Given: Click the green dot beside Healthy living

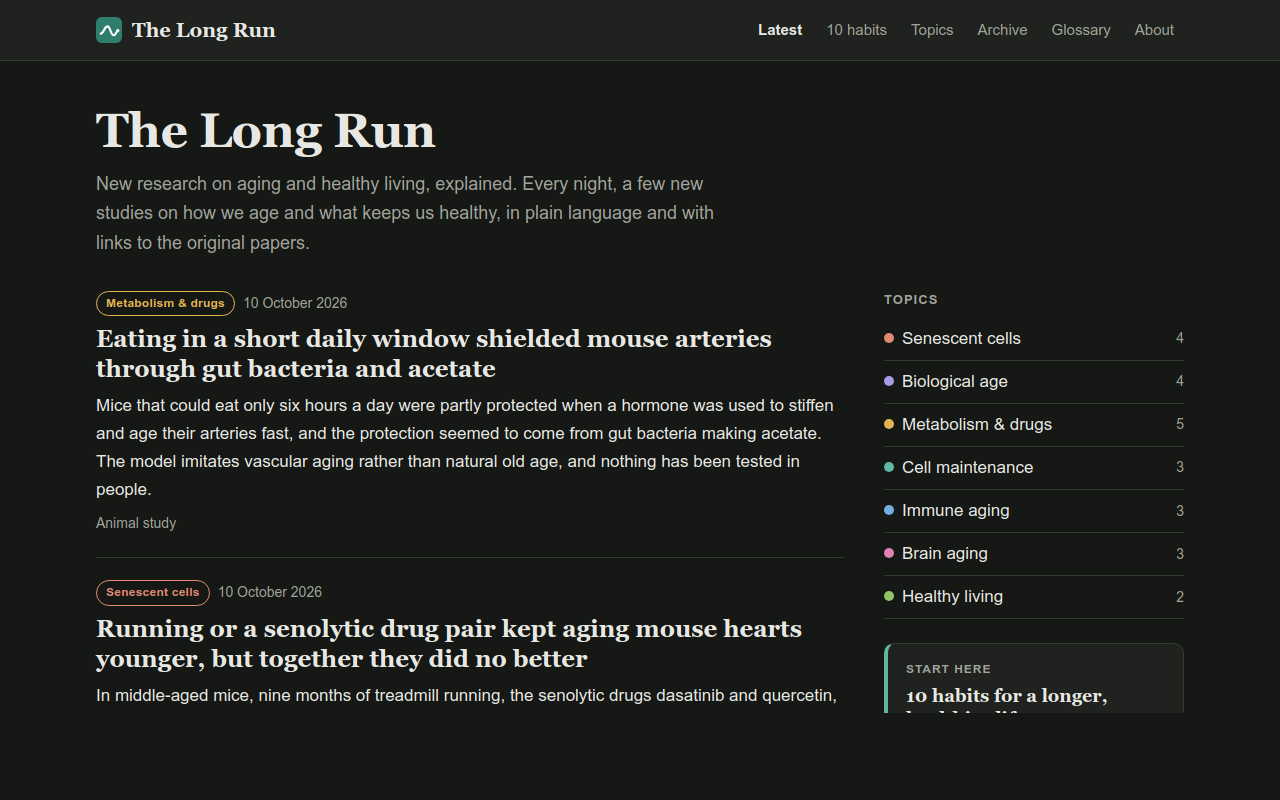Looking at the screenshot, I should pos(889,596).
